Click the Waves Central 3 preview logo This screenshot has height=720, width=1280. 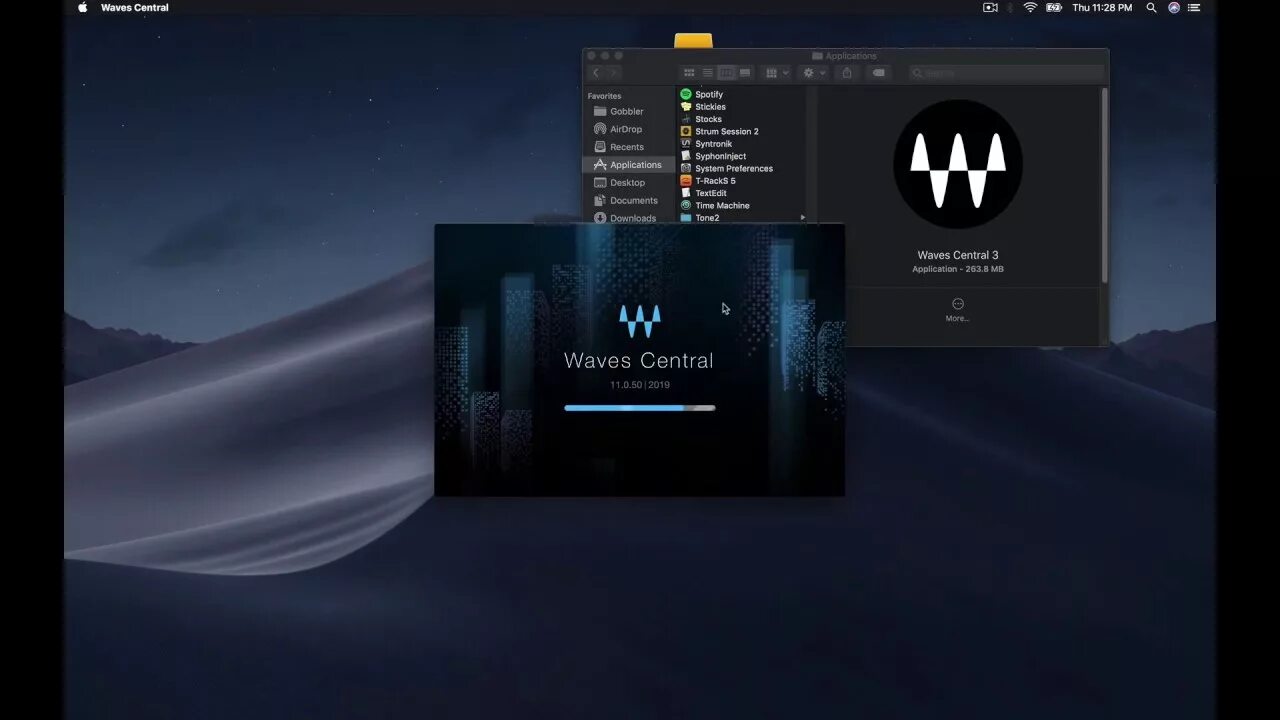click(x=958, y=164)
